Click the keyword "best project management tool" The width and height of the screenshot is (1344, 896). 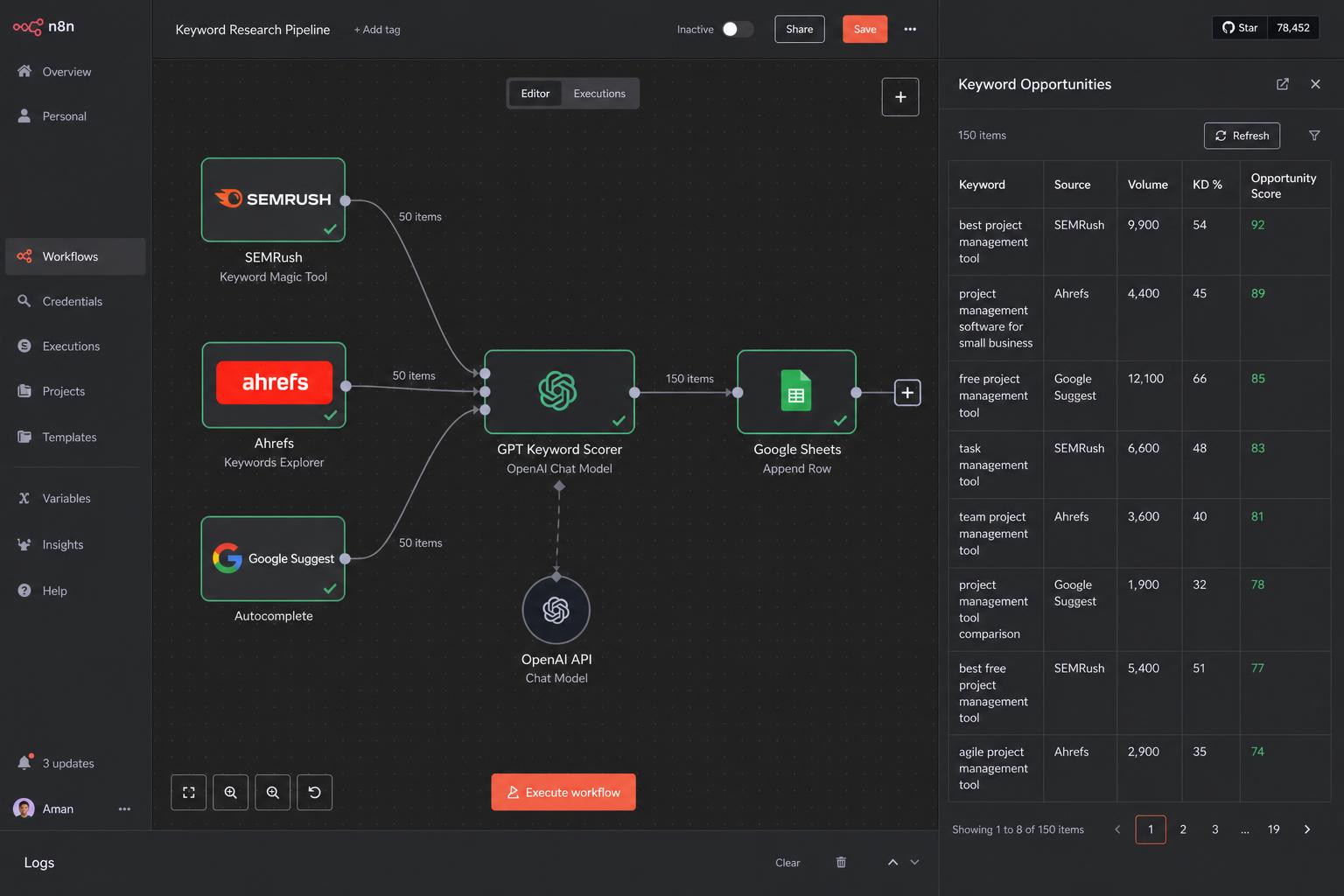point(994,241)
